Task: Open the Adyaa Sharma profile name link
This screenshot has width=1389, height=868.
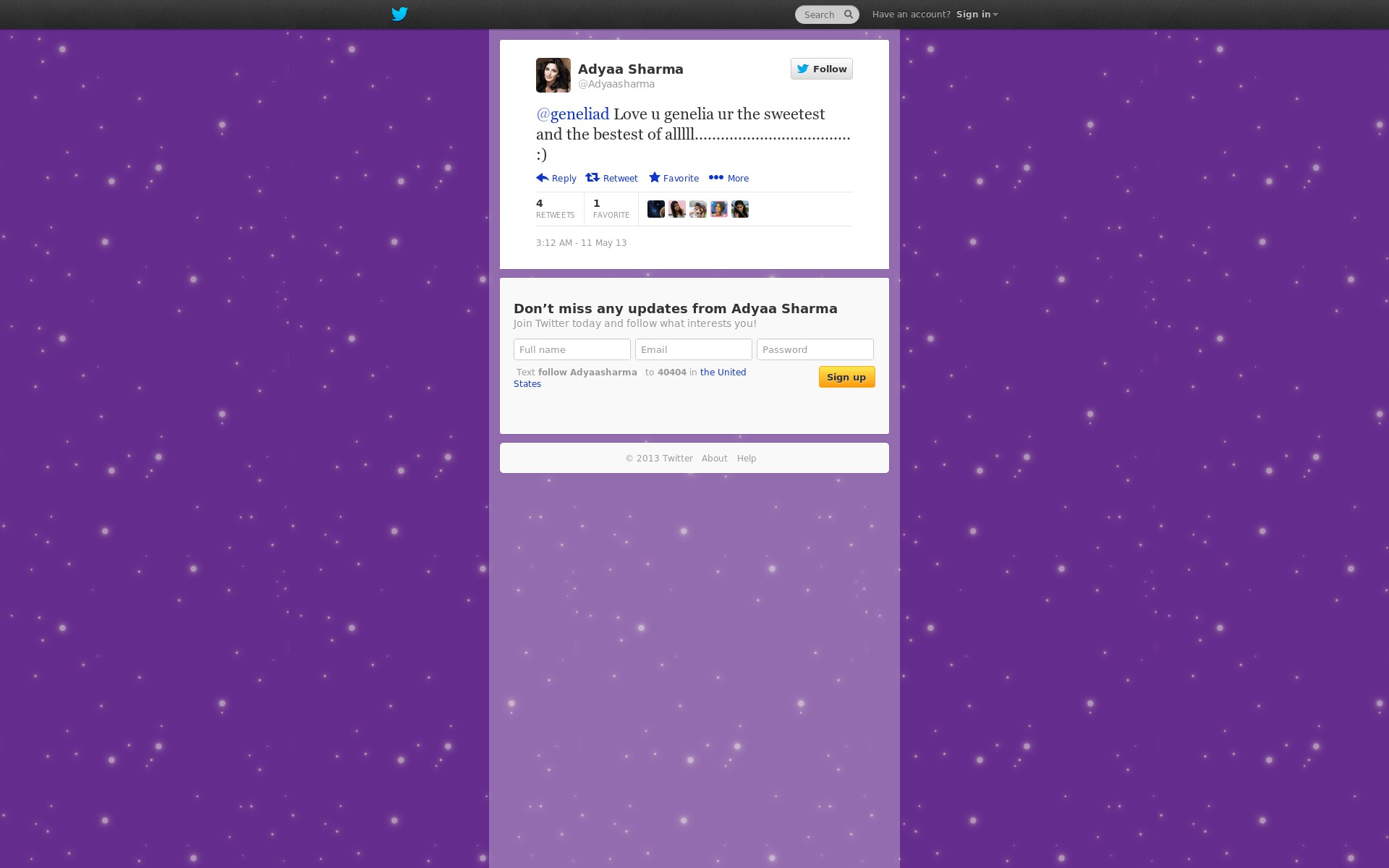Action: (630, 69)
